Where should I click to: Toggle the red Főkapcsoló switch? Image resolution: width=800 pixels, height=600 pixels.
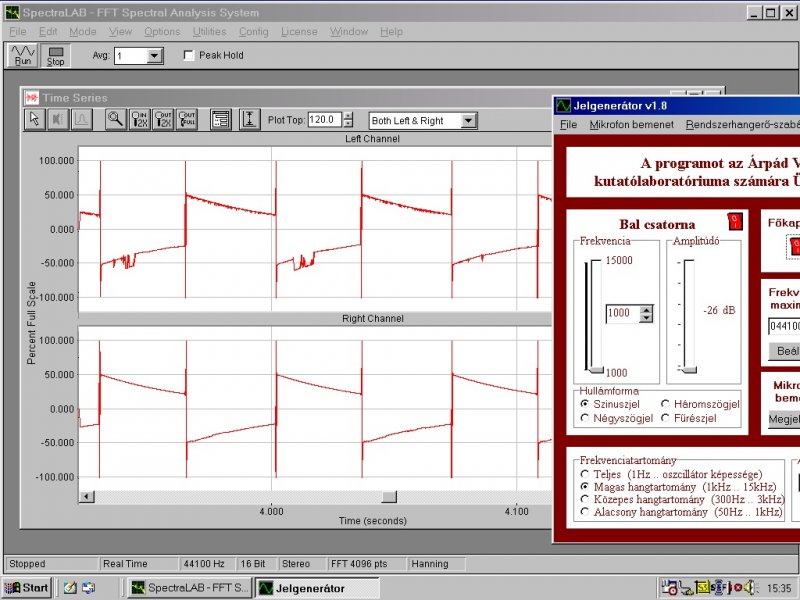[x=795, y=247]
